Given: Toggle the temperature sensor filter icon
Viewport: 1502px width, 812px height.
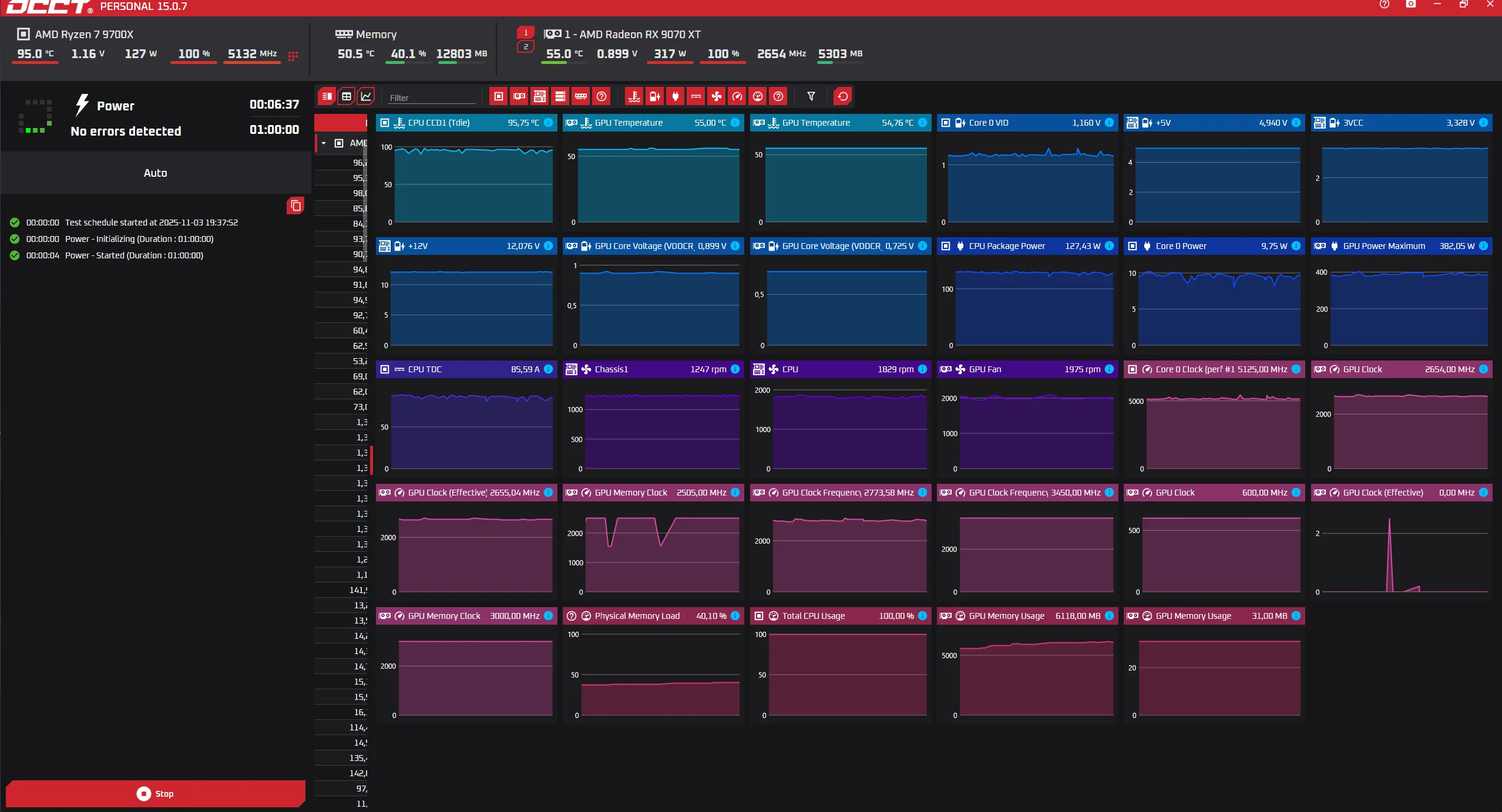Looking at the screenshot, I should [634, 96].
